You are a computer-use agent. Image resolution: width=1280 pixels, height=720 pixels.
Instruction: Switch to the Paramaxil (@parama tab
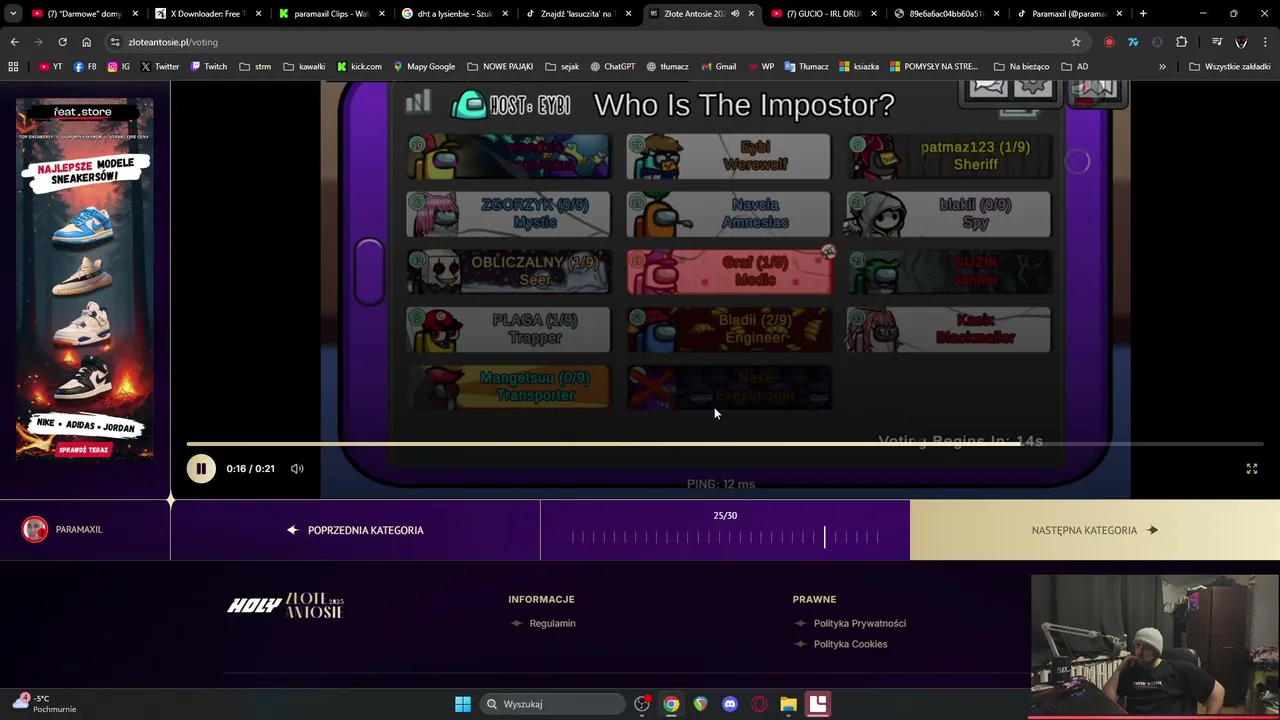pyautogui.click(x=1069, y=14)
